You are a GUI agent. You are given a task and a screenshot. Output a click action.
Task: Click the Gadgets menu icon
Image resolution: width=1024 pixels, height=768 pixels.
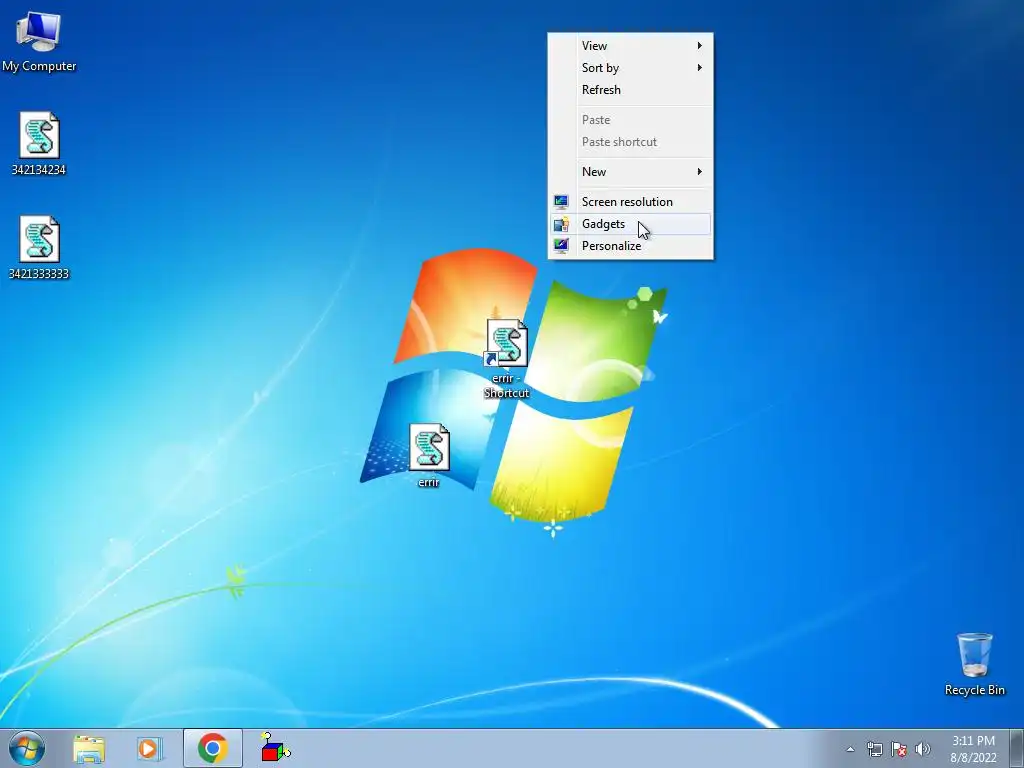point(561,224)
